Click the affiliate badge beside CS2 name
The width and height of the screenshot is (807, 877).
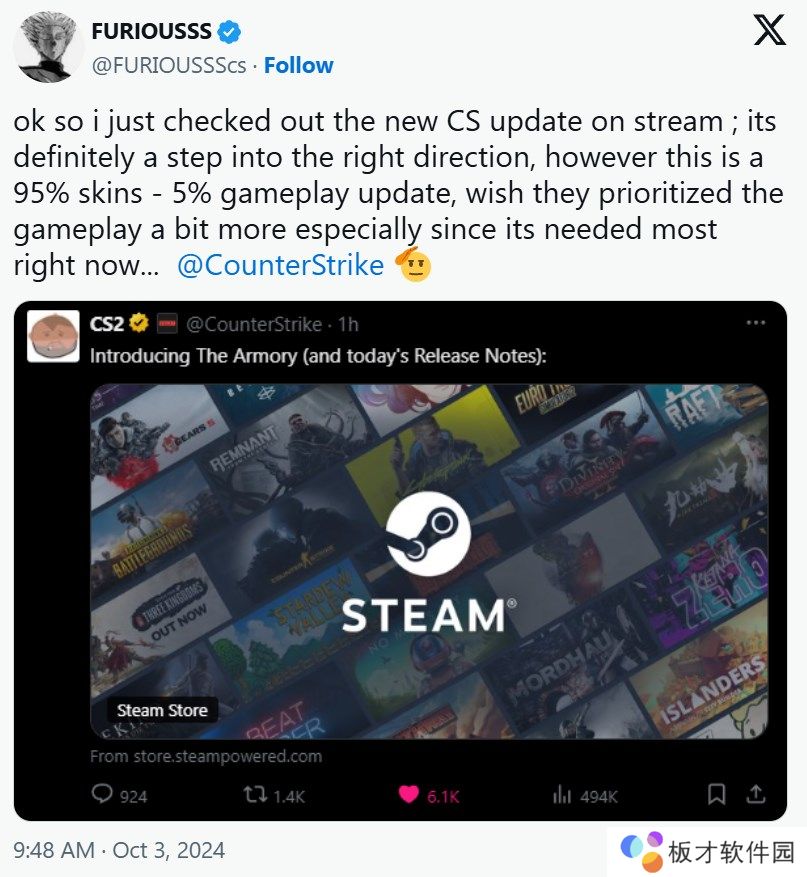coord(167,323)
